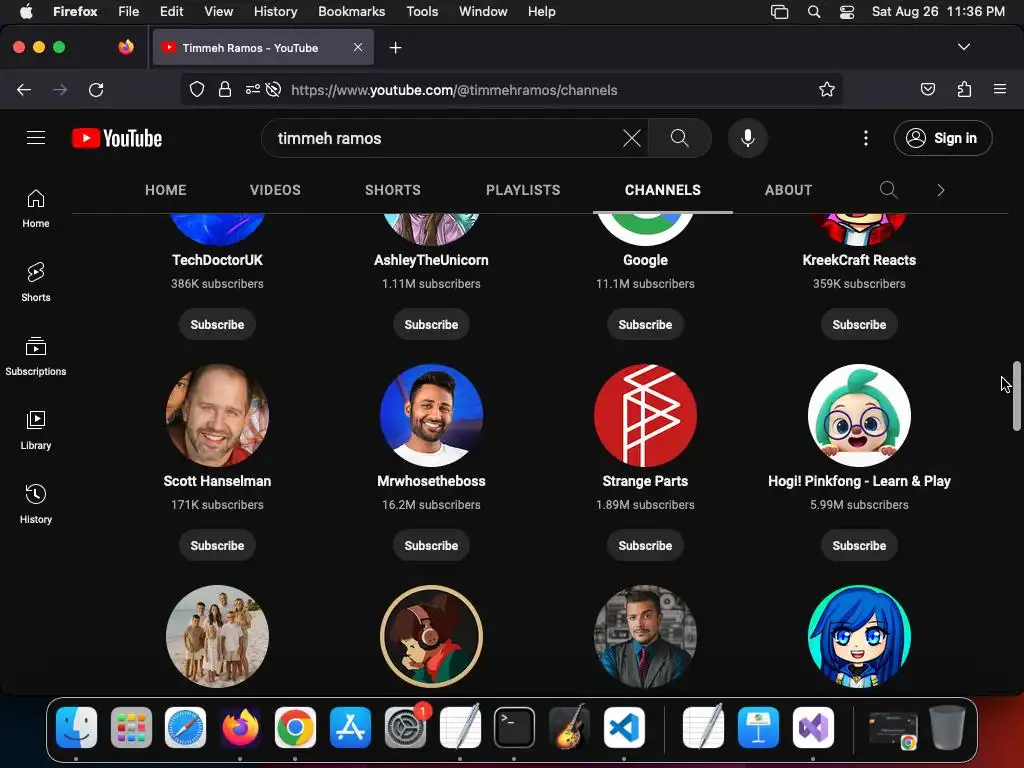The height and width of the screenshot is (768, 1024).
Task: Open Subscriptions in the sidebar
Action: (x=36, y=356)
